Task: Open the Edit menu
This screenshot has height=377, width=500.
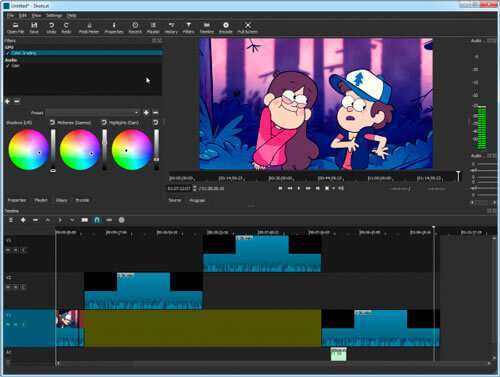Action: coord(22,15)
